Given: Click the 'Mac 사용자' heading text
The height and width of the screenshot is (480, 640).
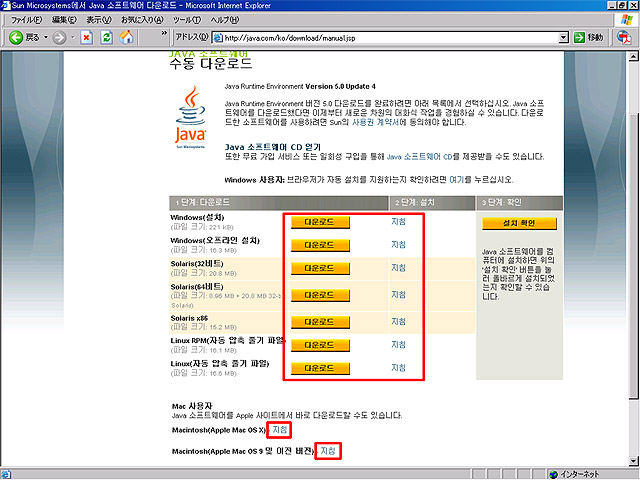Looking at the screenshot, I should [192, 407].
